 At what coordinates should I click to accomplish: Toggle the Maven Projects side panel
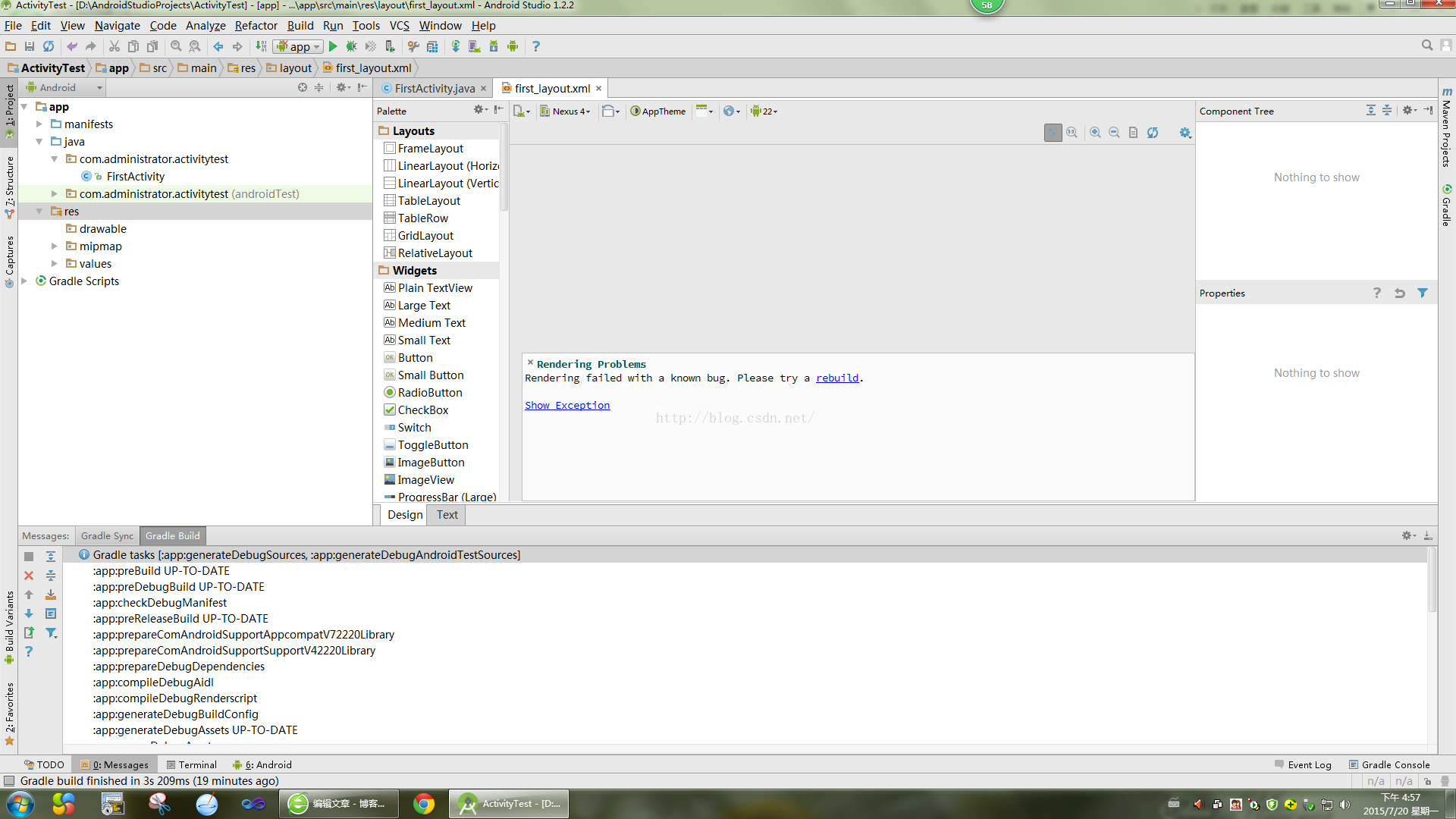[1447, 127]
